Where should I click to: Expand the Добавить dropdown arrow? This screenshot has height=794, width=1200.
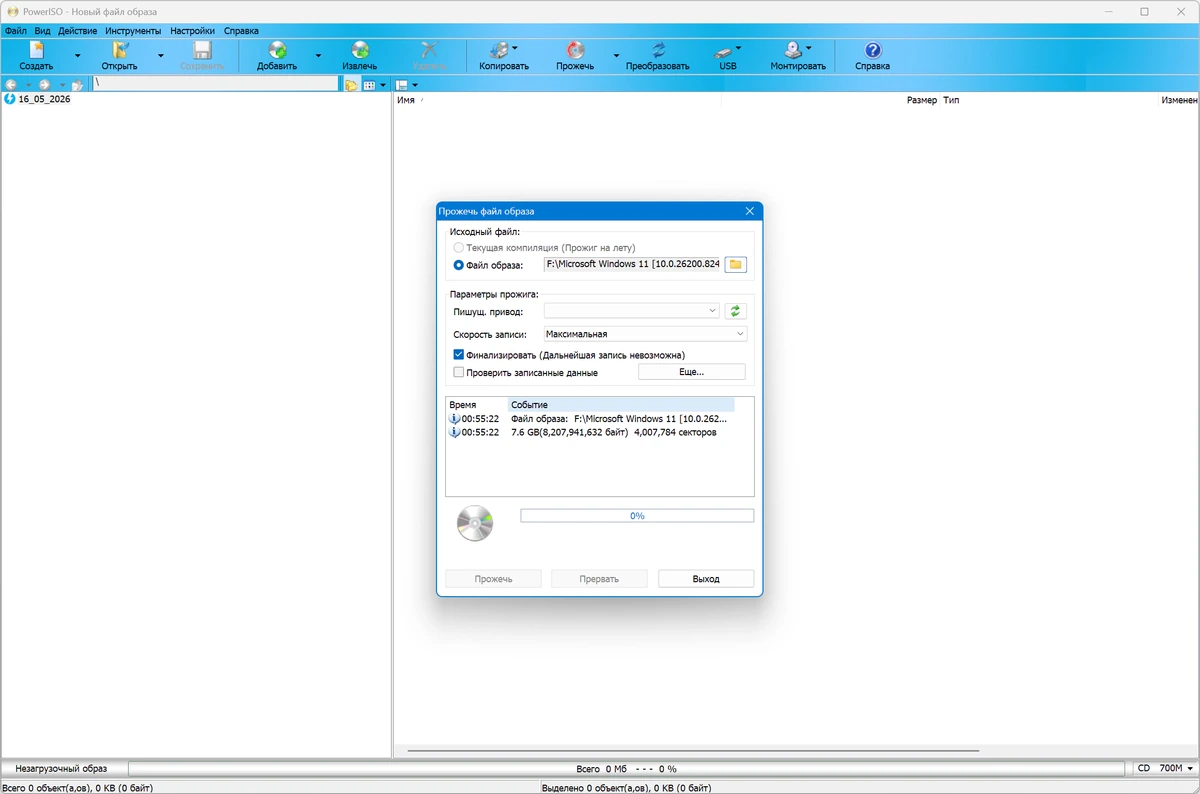[318, 56]
